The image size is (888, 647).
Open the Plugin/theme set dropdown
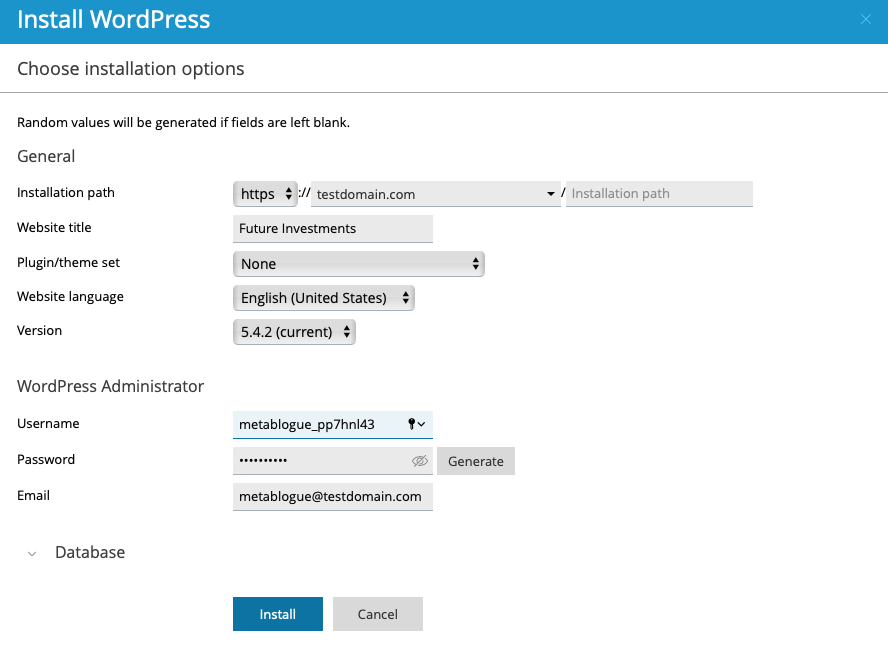(x=358, y=263)
